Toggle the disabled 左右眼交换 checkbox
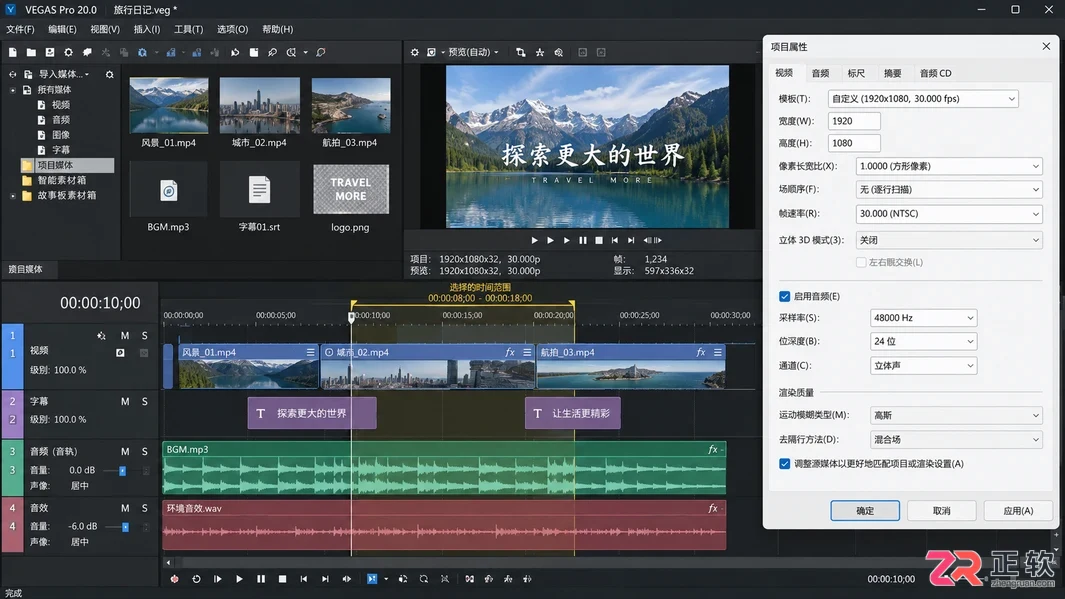This screenshot has height=599, width=1065. pos(861,262)
